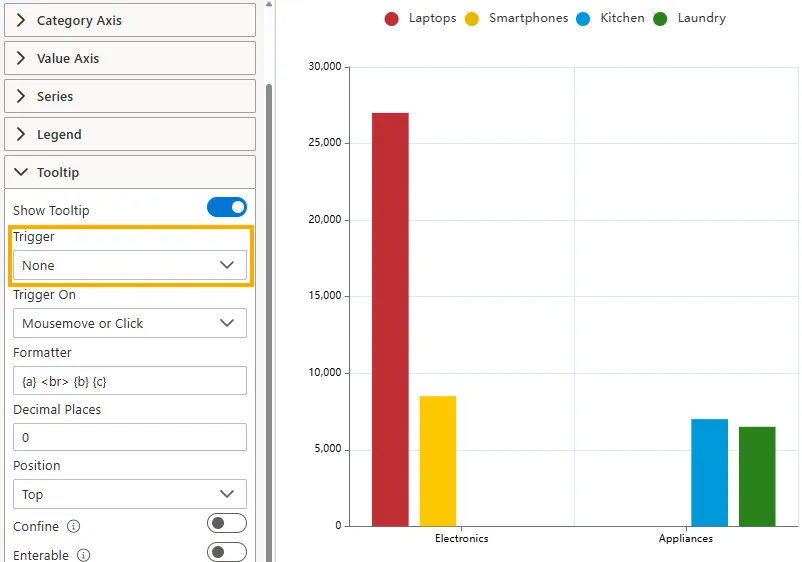Click the yellow Smartphones legend circle
This screenshot has width=802, height=562.
472,19
